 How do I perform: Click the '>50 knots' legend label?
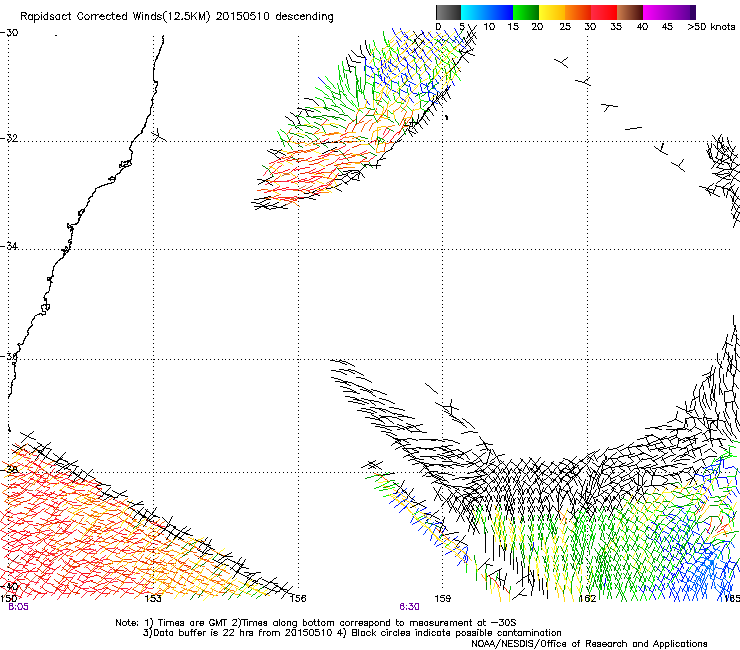click(711, 26)
